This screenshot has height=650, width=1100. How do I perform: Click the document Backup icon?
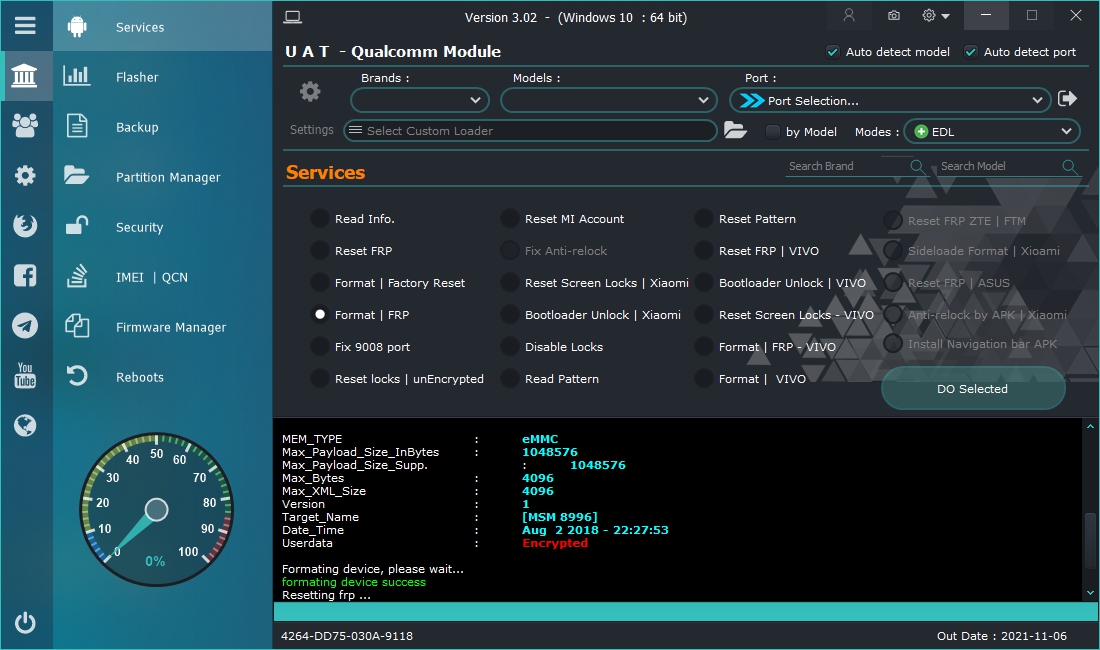point(76,126)
